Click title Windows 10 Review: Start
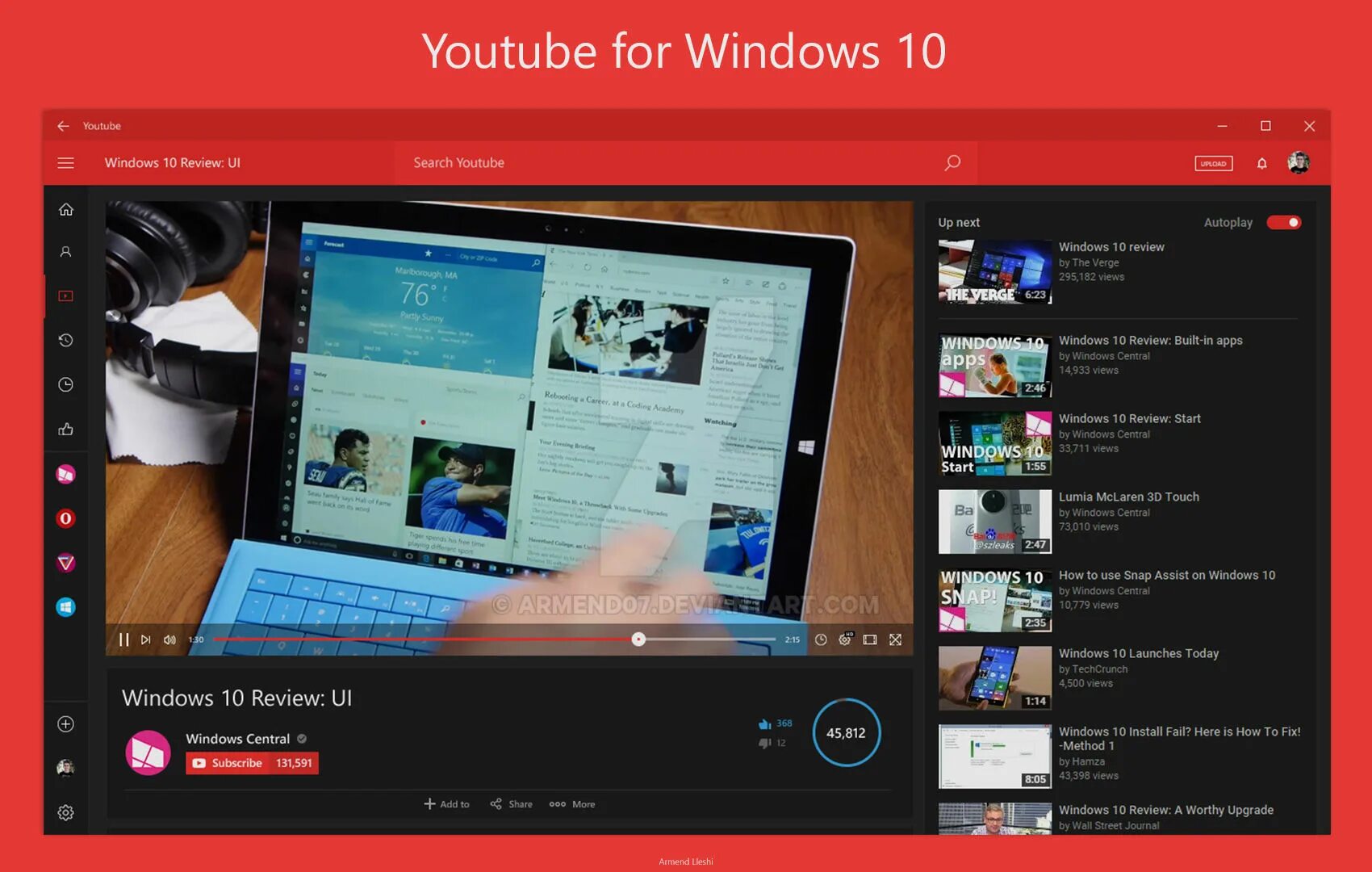 (1130, 418)
